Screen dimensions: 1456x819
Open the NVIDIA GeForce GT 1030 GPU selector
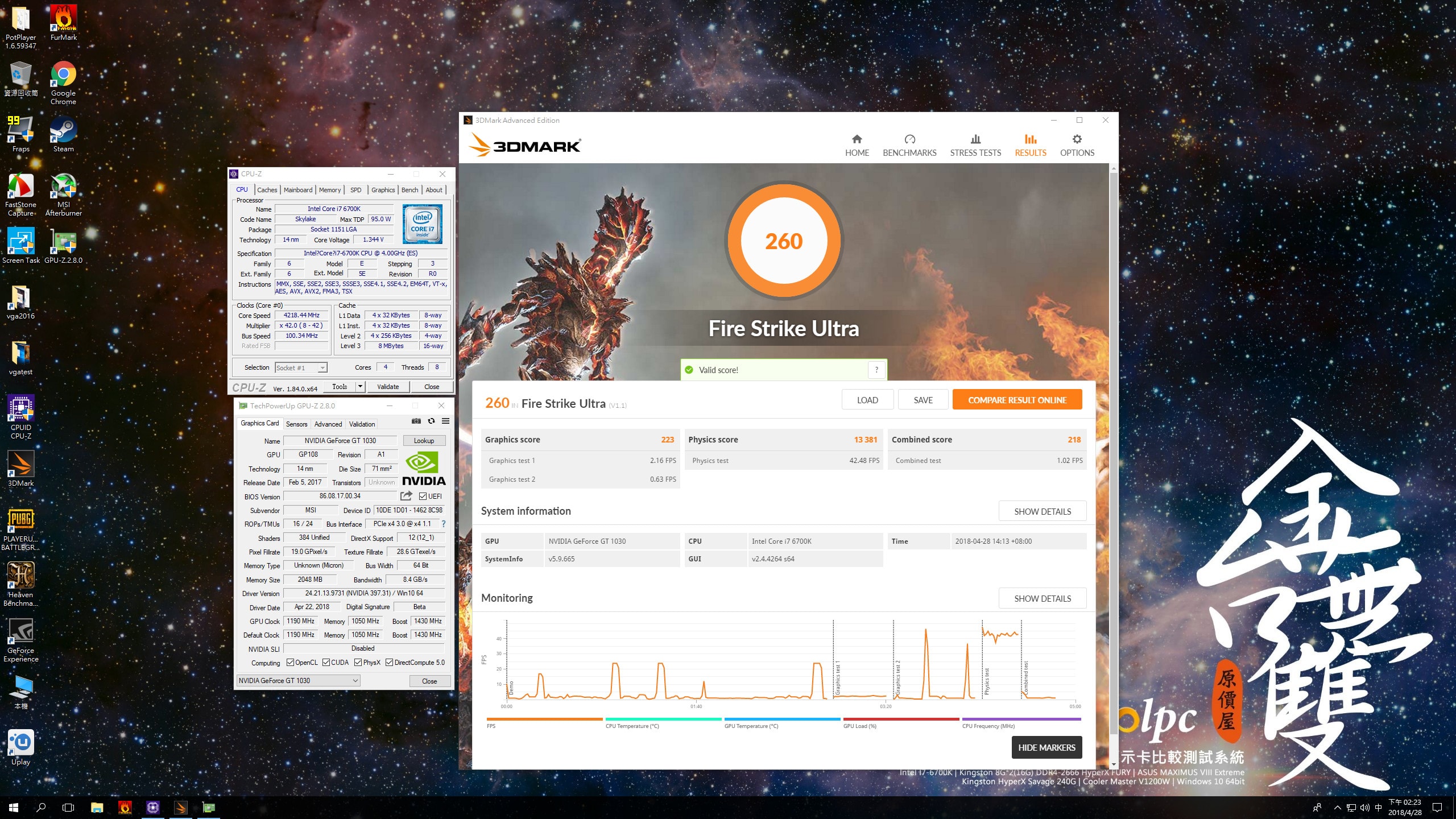pyautogui.click(x=299, y=681)
